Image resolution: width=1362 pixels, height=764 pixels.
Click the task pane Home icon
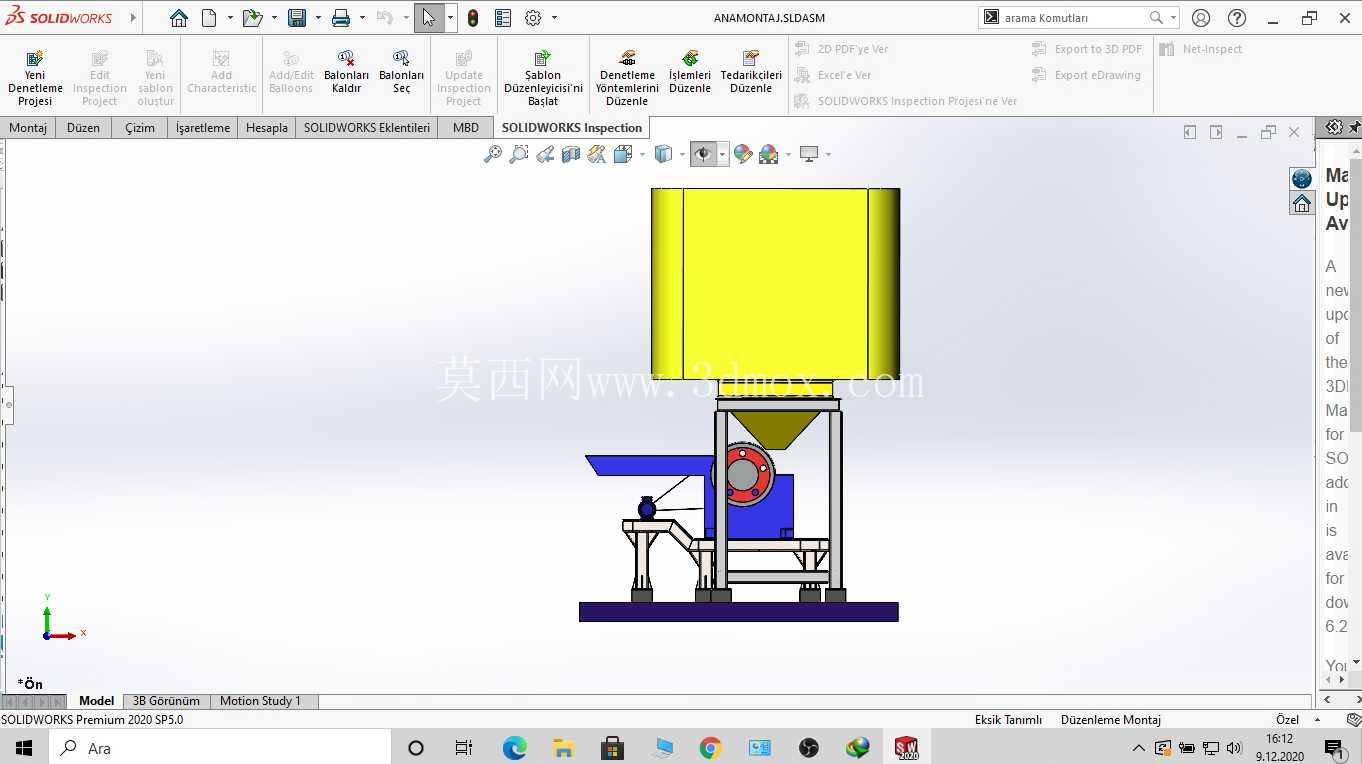(x=1302, y=203)
